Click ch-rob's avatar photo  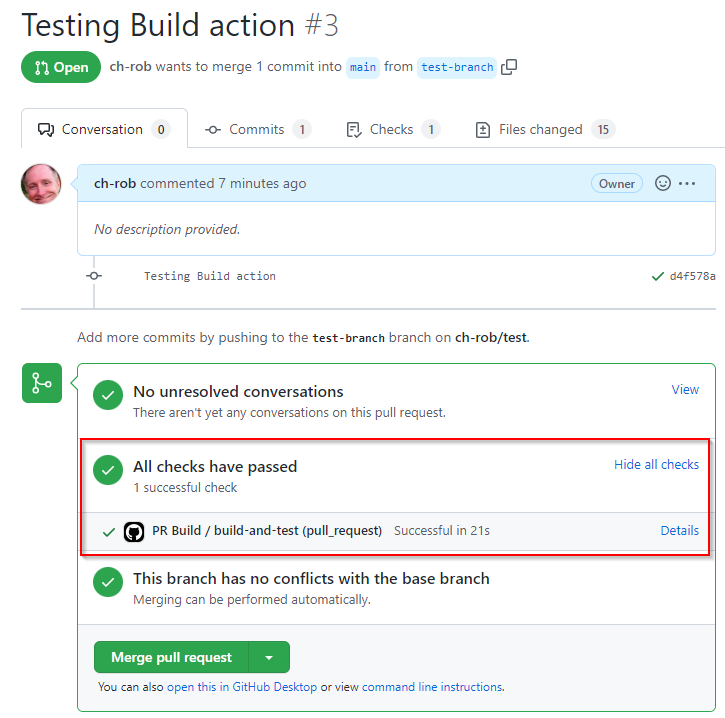click(x=41, y=184)
